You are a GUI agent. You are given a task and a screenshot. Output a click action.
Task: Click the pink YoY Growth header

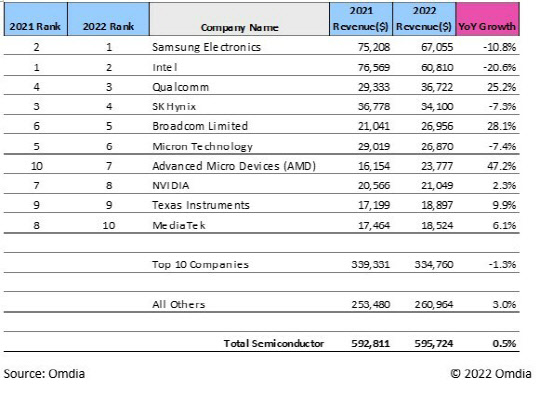point(487,19)
